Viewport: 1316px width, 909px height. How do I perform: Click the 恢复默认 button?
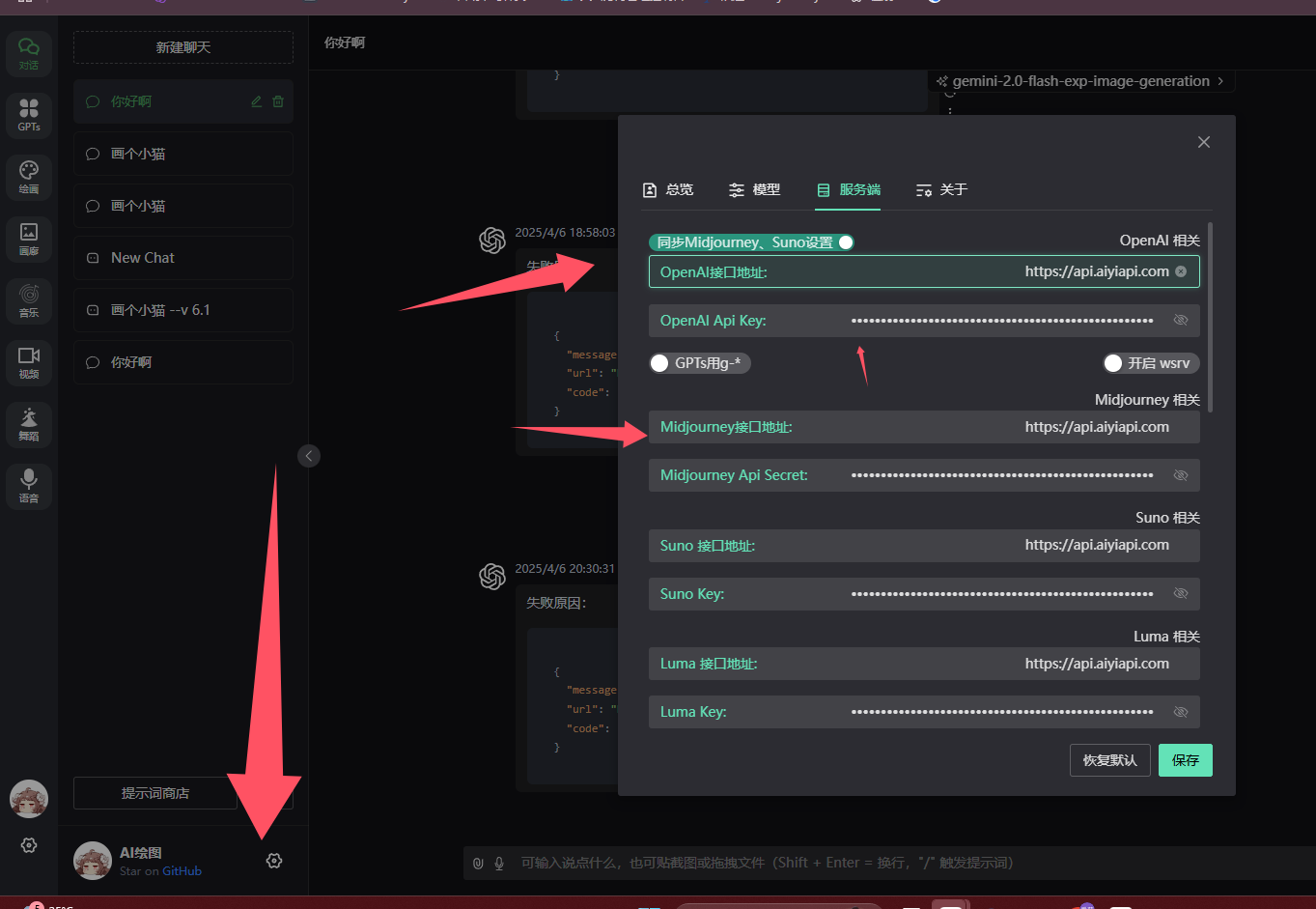(x=1110, y=760)
